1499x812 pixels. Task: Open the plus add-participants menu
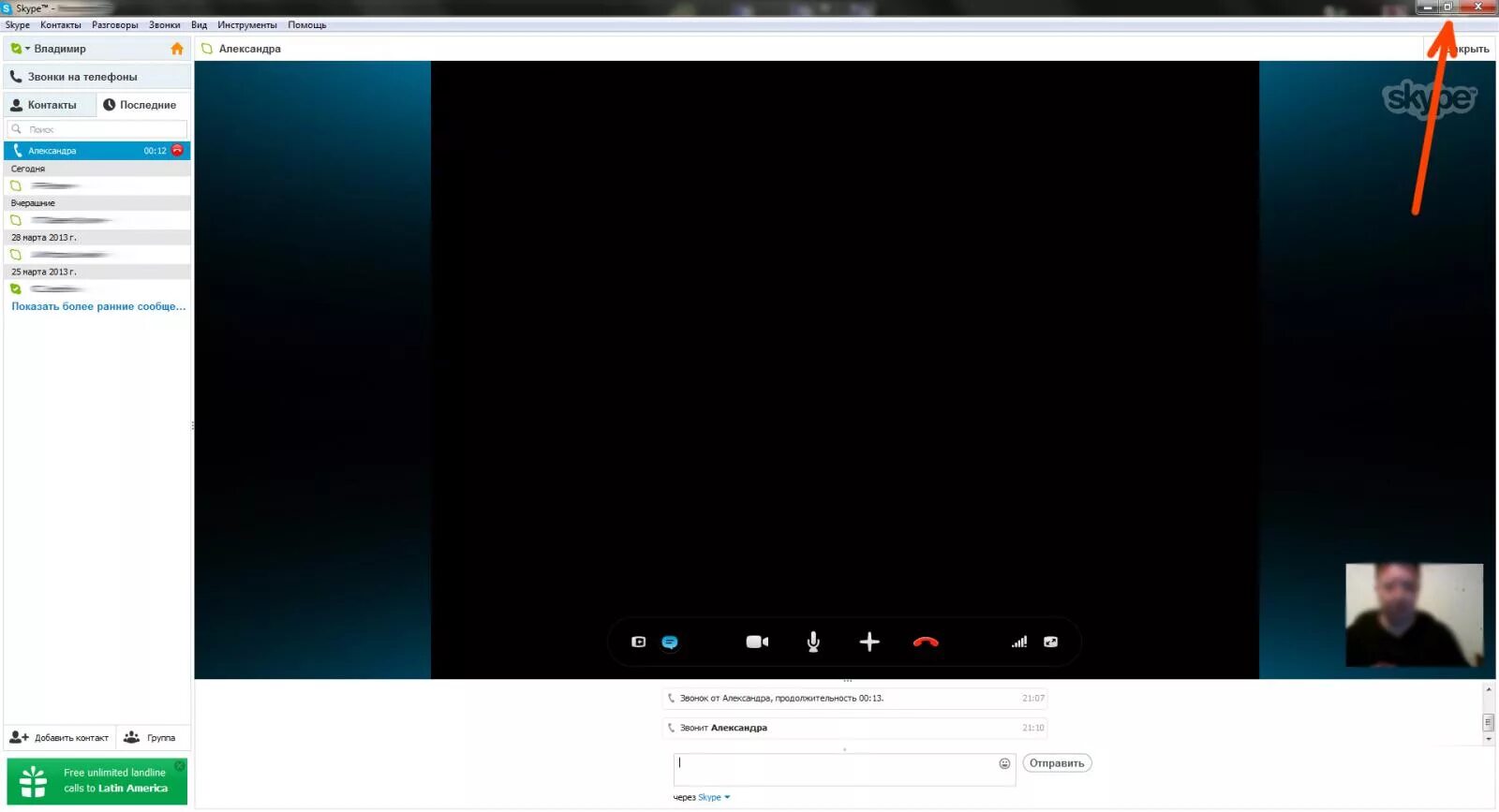click(869, 642)
